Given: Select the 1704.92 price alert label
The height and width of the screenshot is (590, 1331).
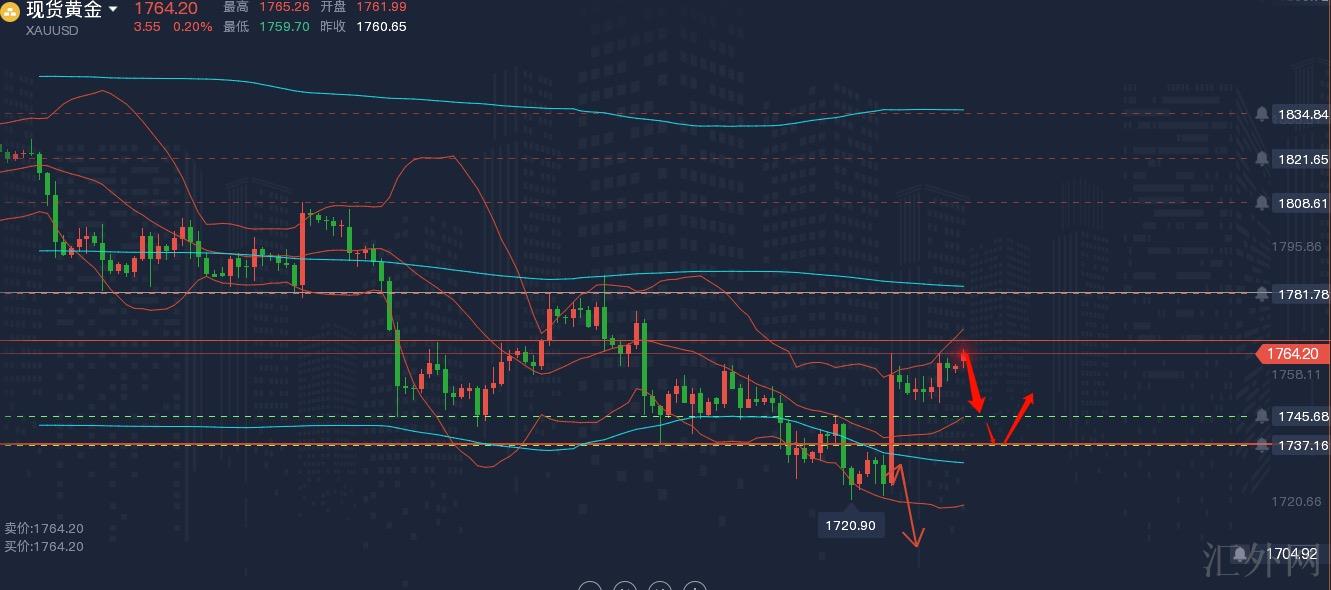Looking at the screenshot, I should point(1290,553).
